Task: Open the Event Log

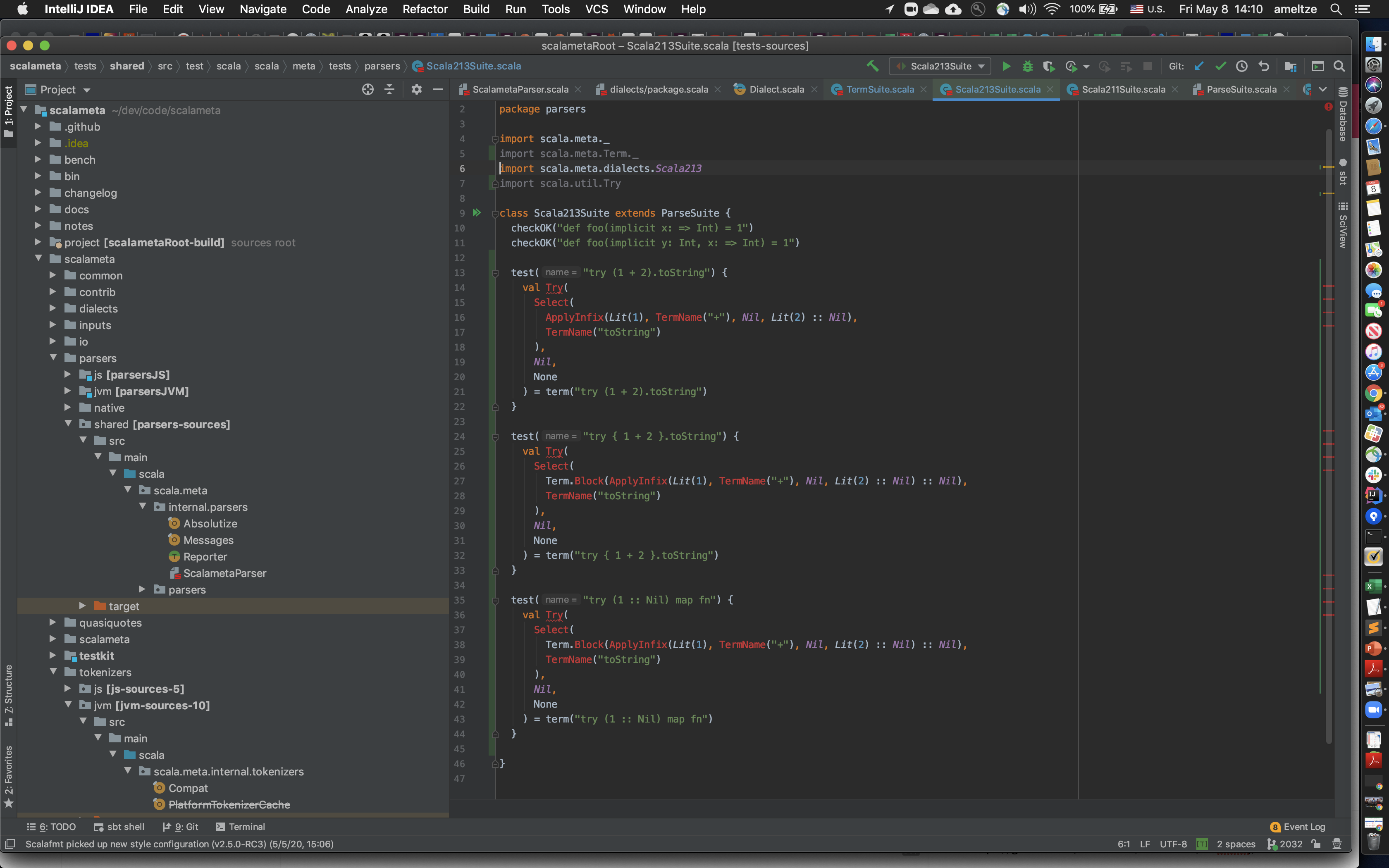Action: coord(1298,827)
